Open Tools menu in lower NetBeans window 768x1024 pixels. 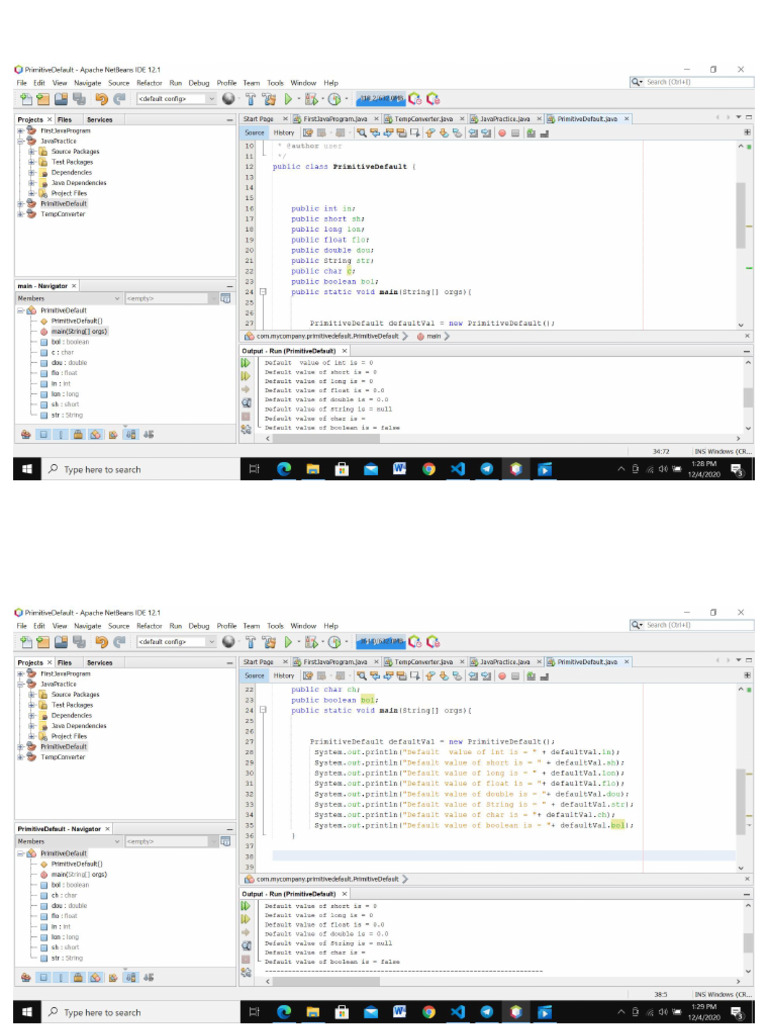[x=276, y=626]
